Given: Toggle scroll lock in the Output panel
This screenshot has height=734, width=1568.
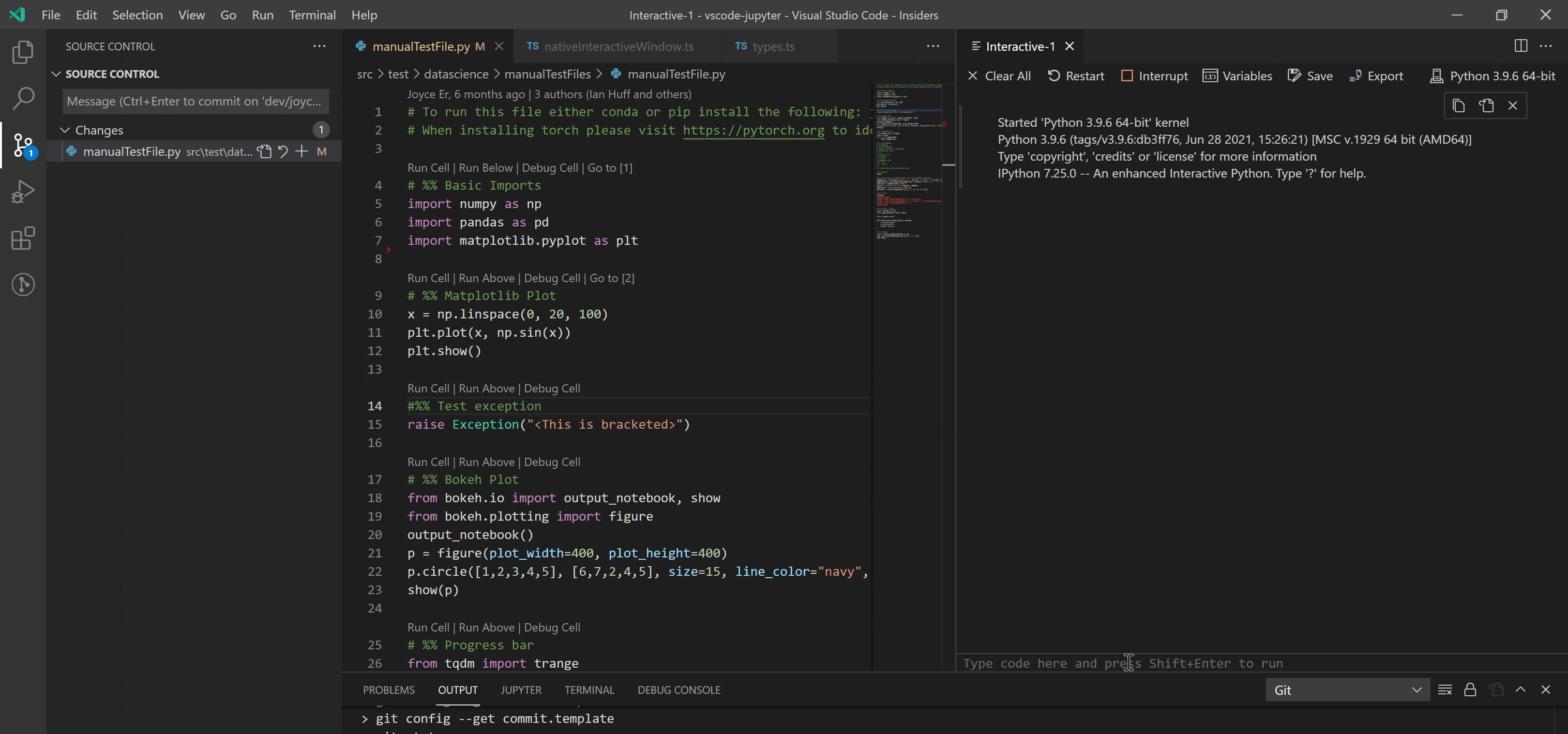Looking at the screenshot, I should [x=1470, y=689].
